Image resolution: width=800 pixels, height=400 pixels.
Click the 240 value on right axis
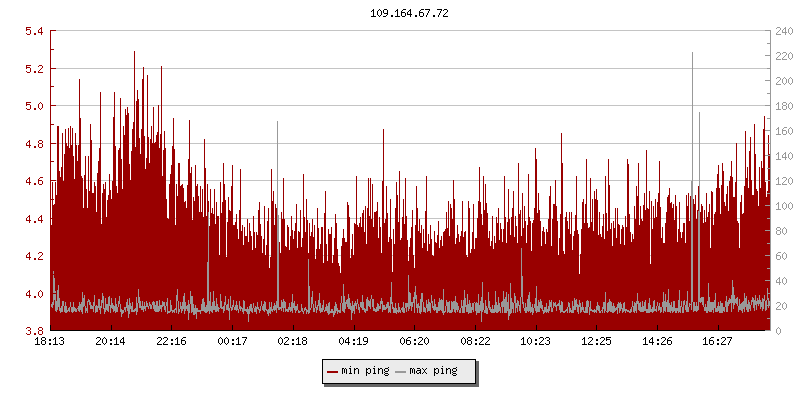click(x=784, y=31)
